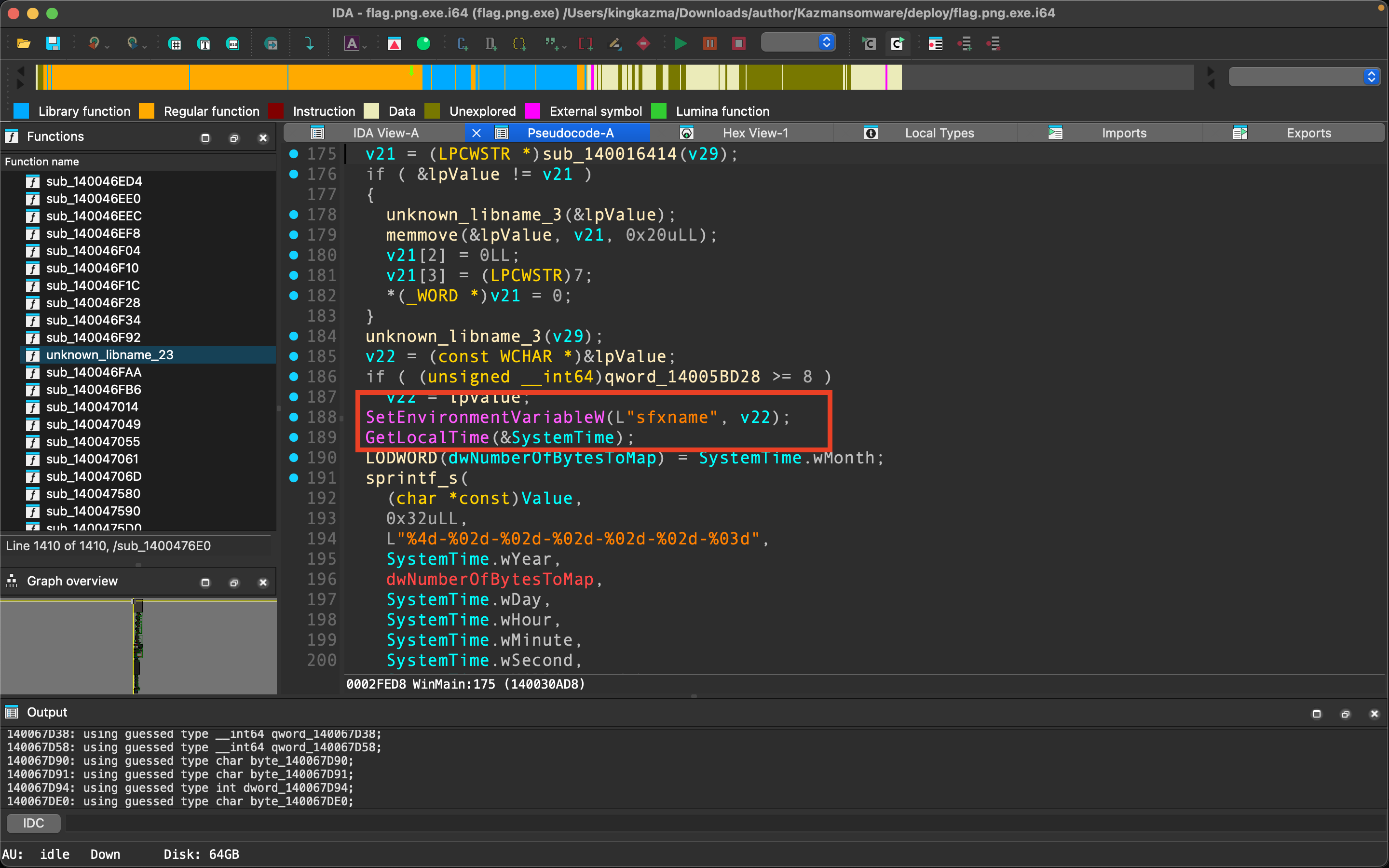Image resolution: width=1389 pixels, height=868 pixels.
Task: Switch to the Hex View-1 tab
Action: pos(755,133)
